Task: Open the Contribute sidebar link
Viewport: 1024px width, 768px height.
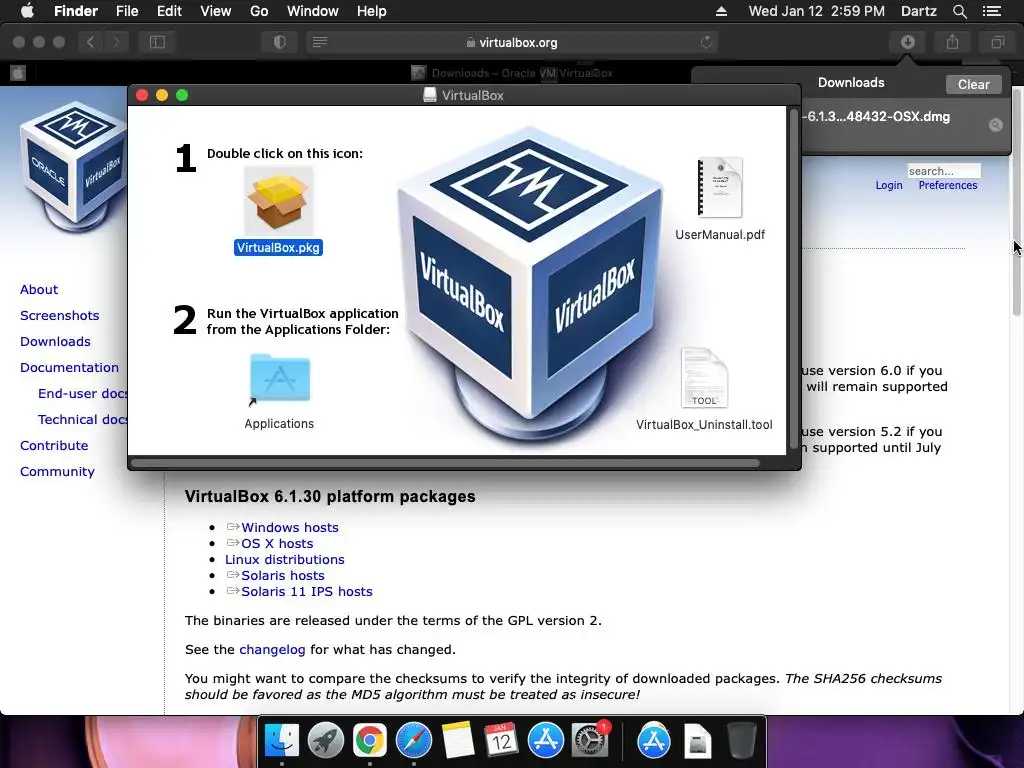Action: tap(54, 445)
